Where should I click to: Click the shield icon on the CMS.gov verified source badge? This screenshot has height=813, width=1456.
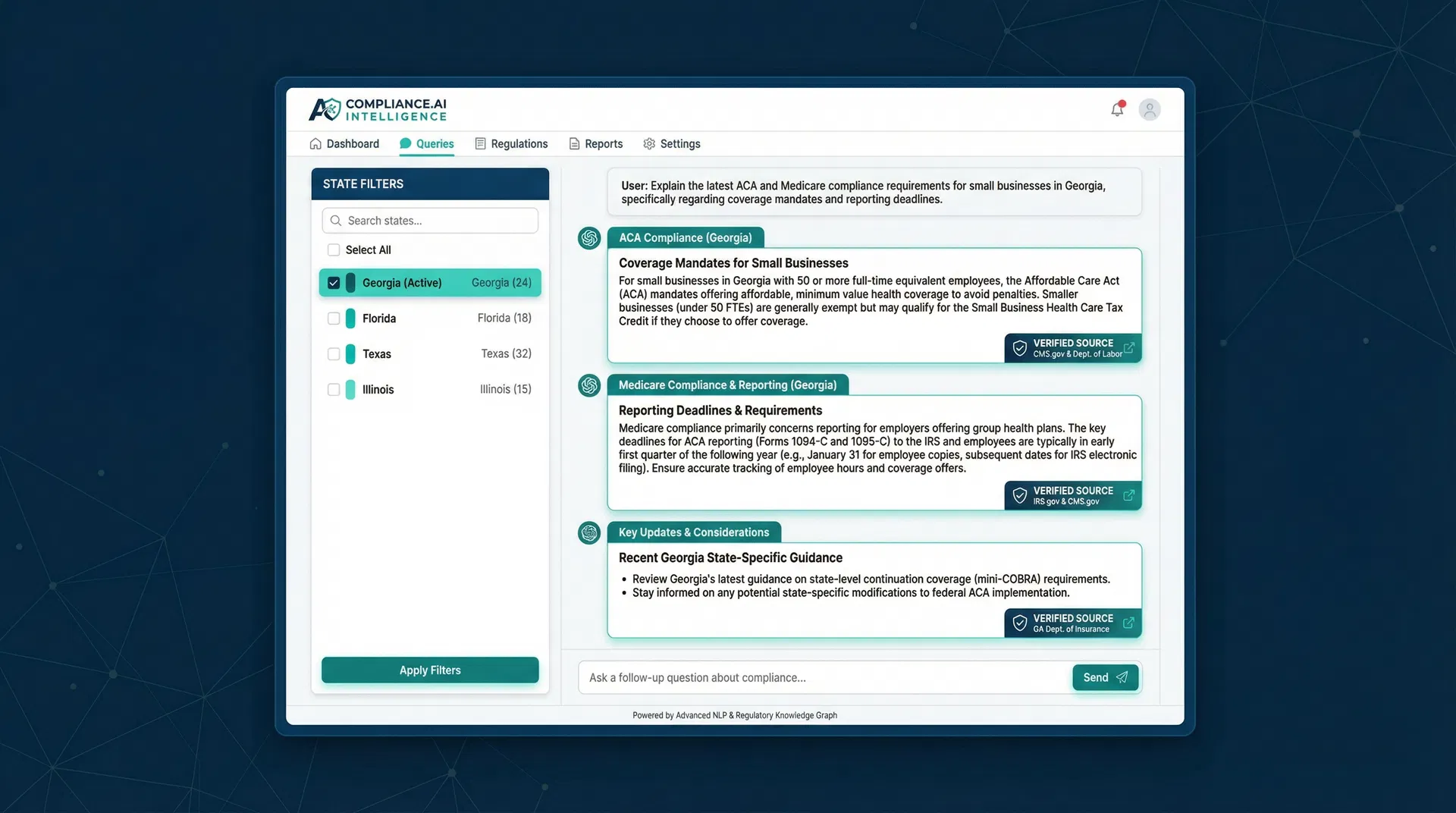[1020, 347]
